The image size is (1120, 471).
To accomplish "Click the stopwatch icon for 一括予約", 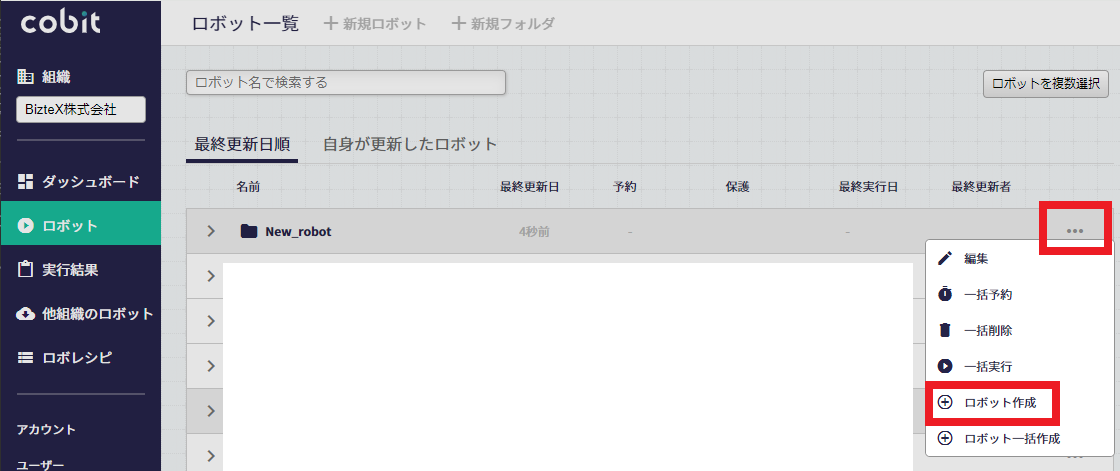I will click(945, 294).
